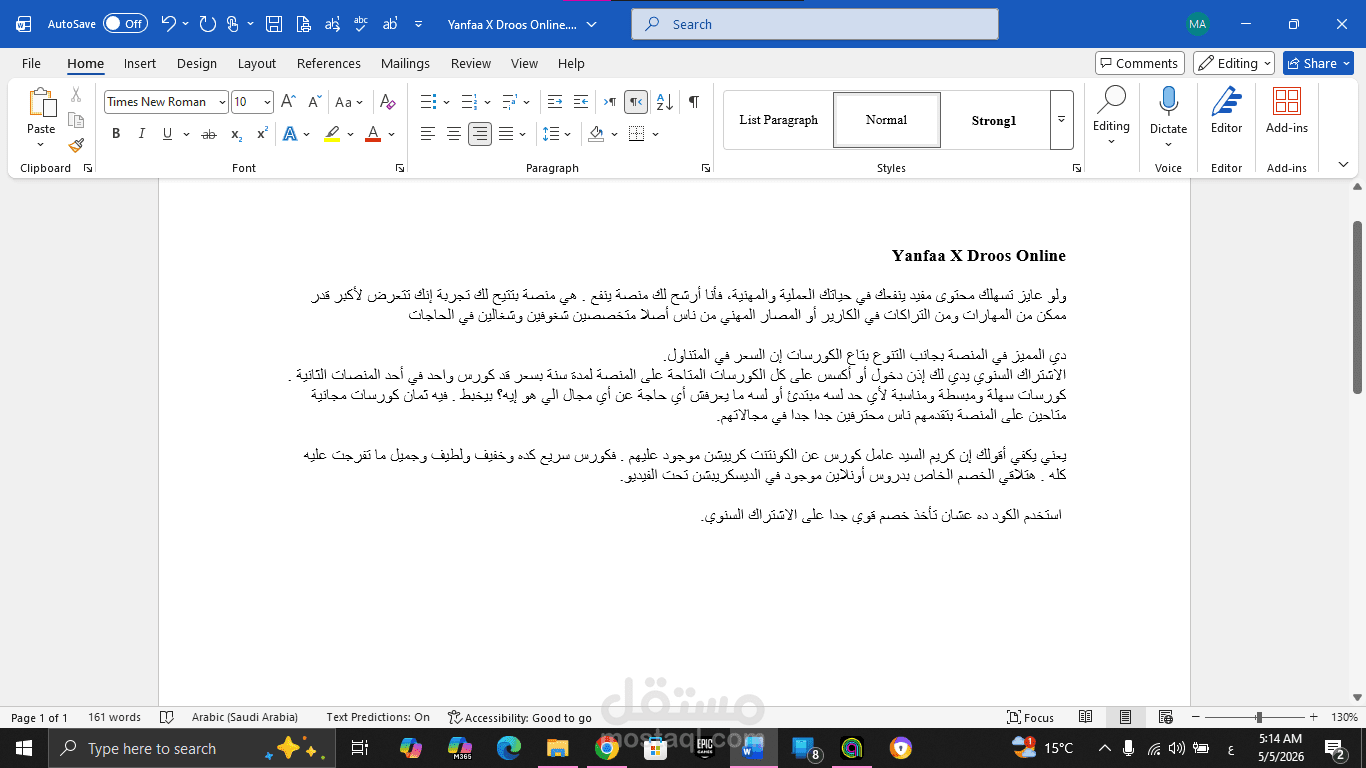Viewport: 1366px width, 768px height.
Task: Click the Paste clipboard icon
Action: point(41,103)
